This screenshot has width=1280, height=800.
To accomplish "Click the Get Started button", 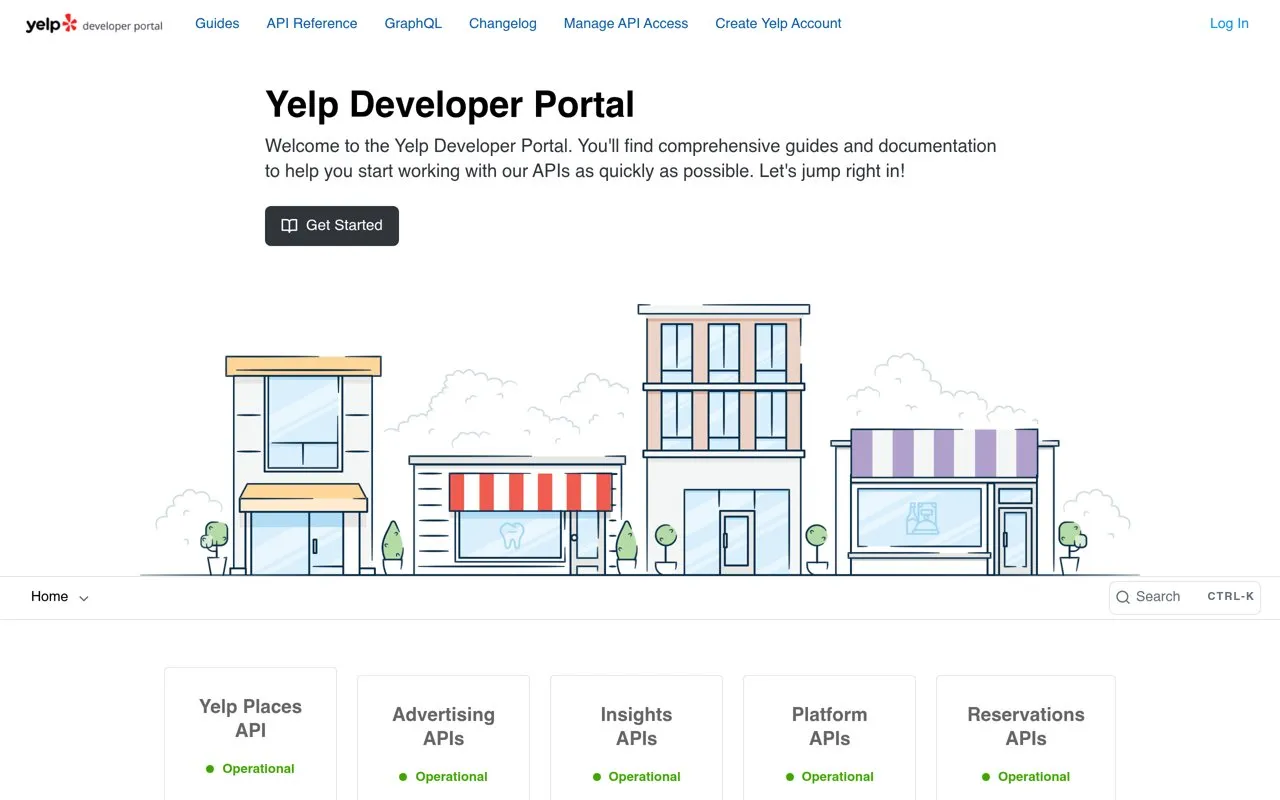I will (x=332, y=226).
